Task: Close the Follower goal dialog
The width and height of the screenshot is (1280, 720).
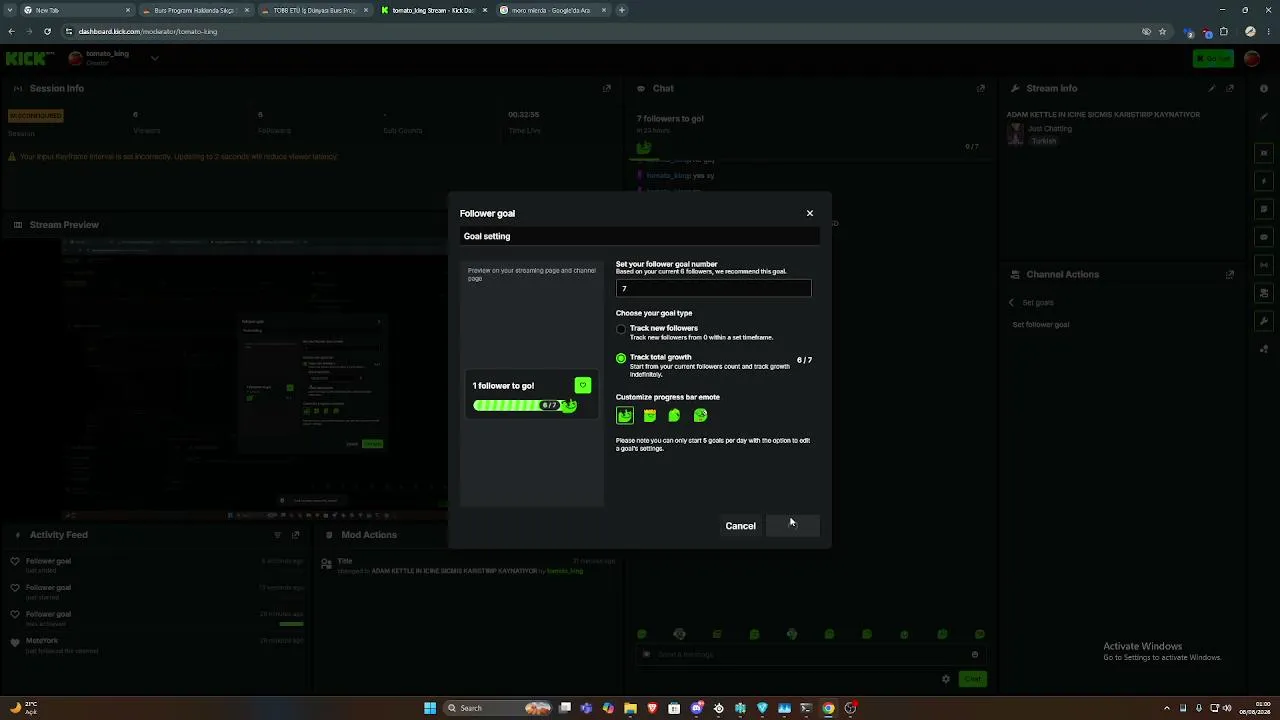Action: click(x=810, y=213)
